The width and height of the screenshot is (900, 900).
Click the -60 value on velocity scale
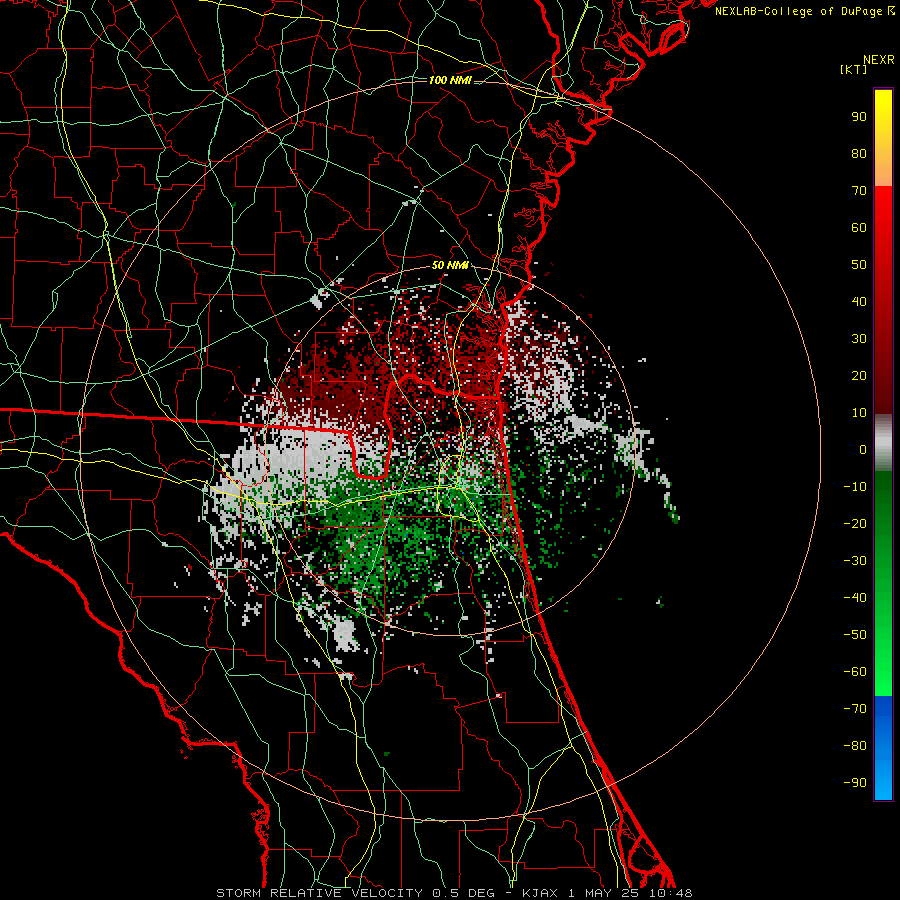(x=855, y=672)
